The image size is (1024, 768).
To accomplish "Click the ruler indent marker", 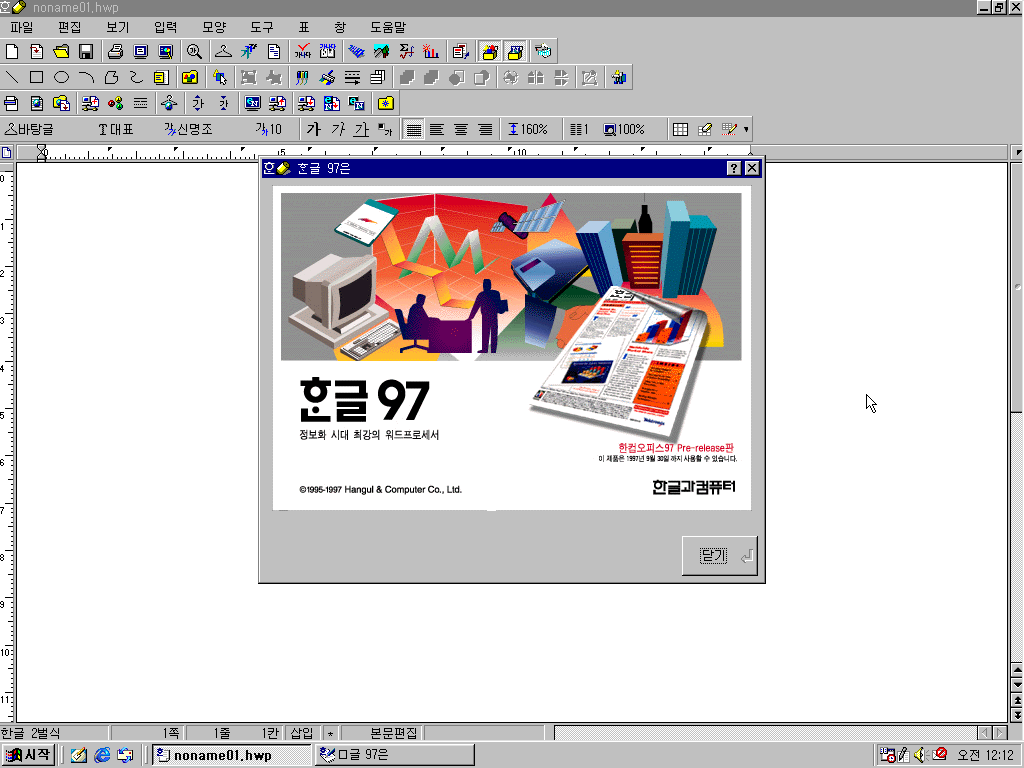I will [x=42, y=153].
